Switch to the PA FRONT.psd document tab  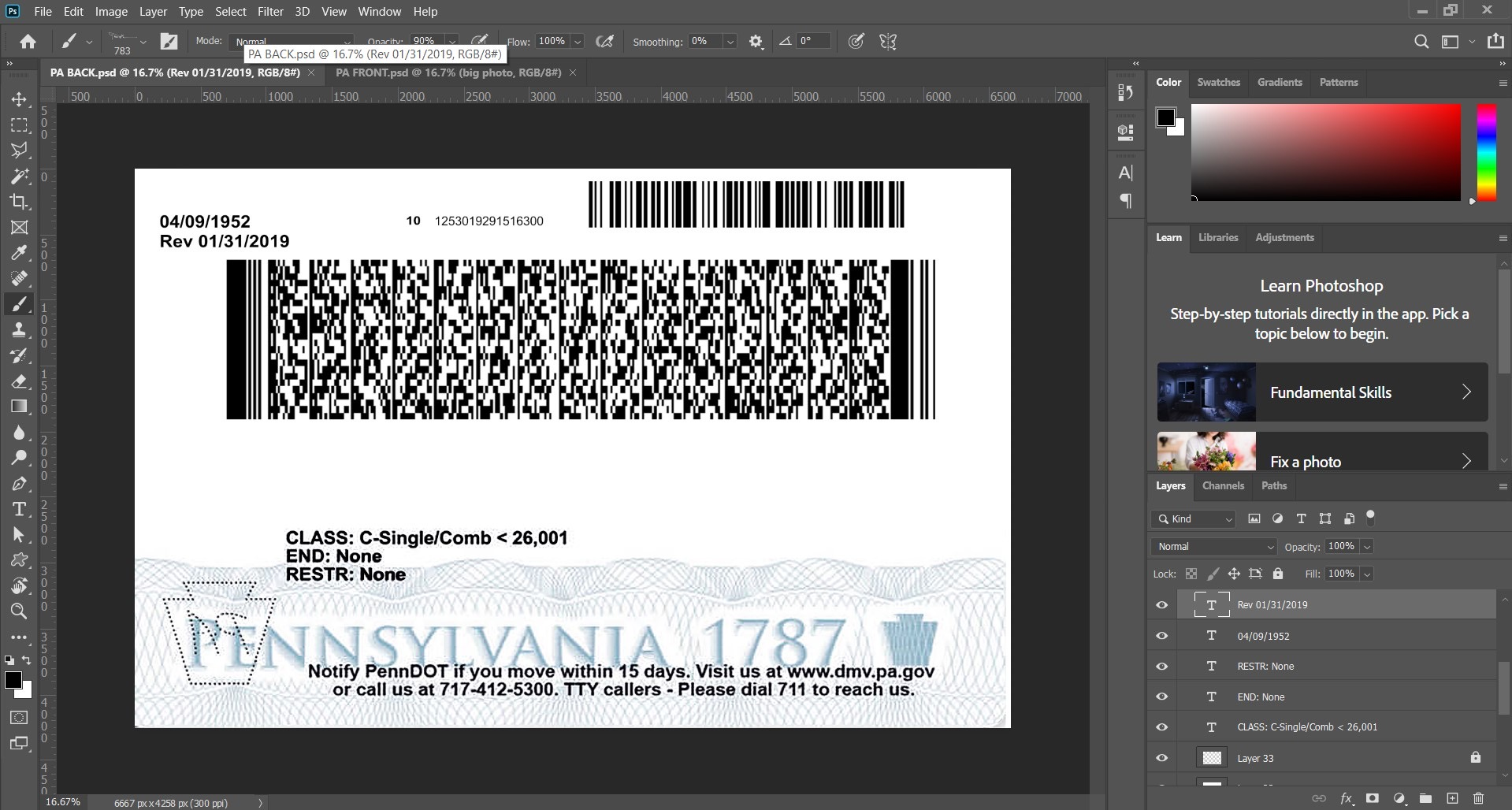pos(448,72)
